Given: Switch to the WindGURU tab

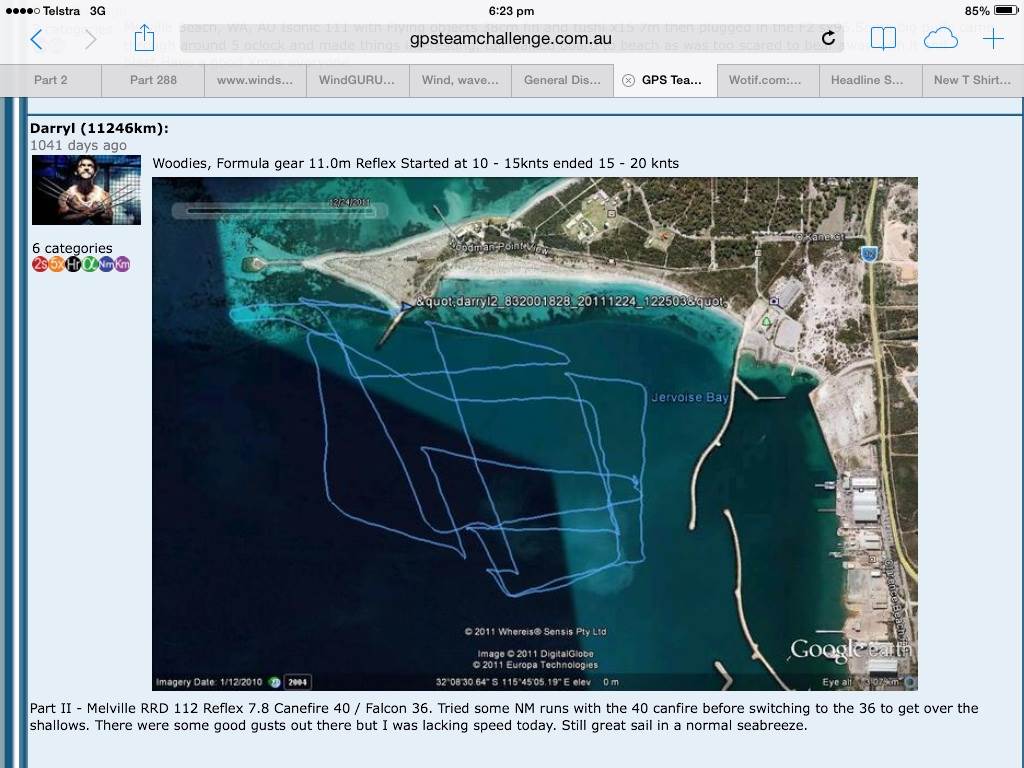Looking at the screenshot, I should 357,80.
